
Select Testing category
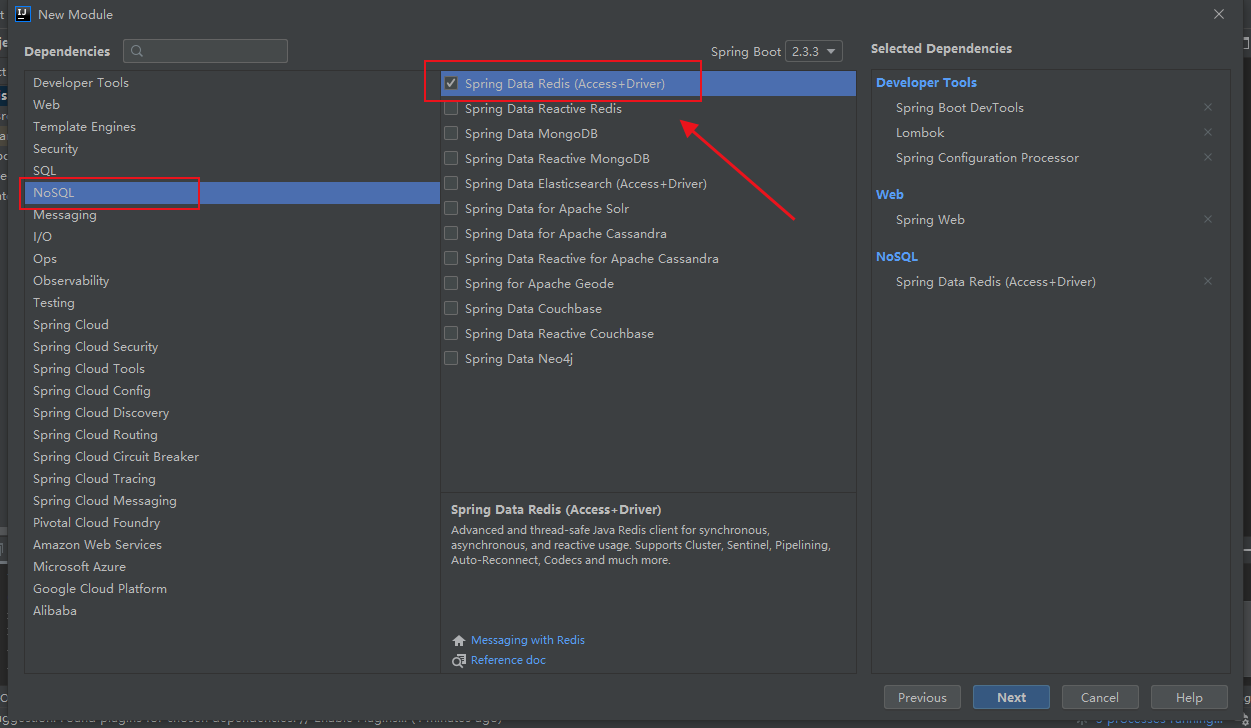point(232,302)
